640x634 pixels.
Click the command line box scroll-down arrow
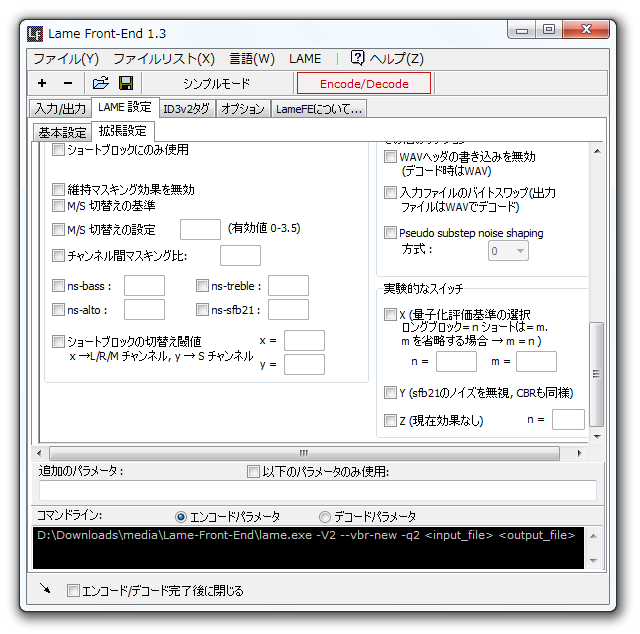(593, 561)
